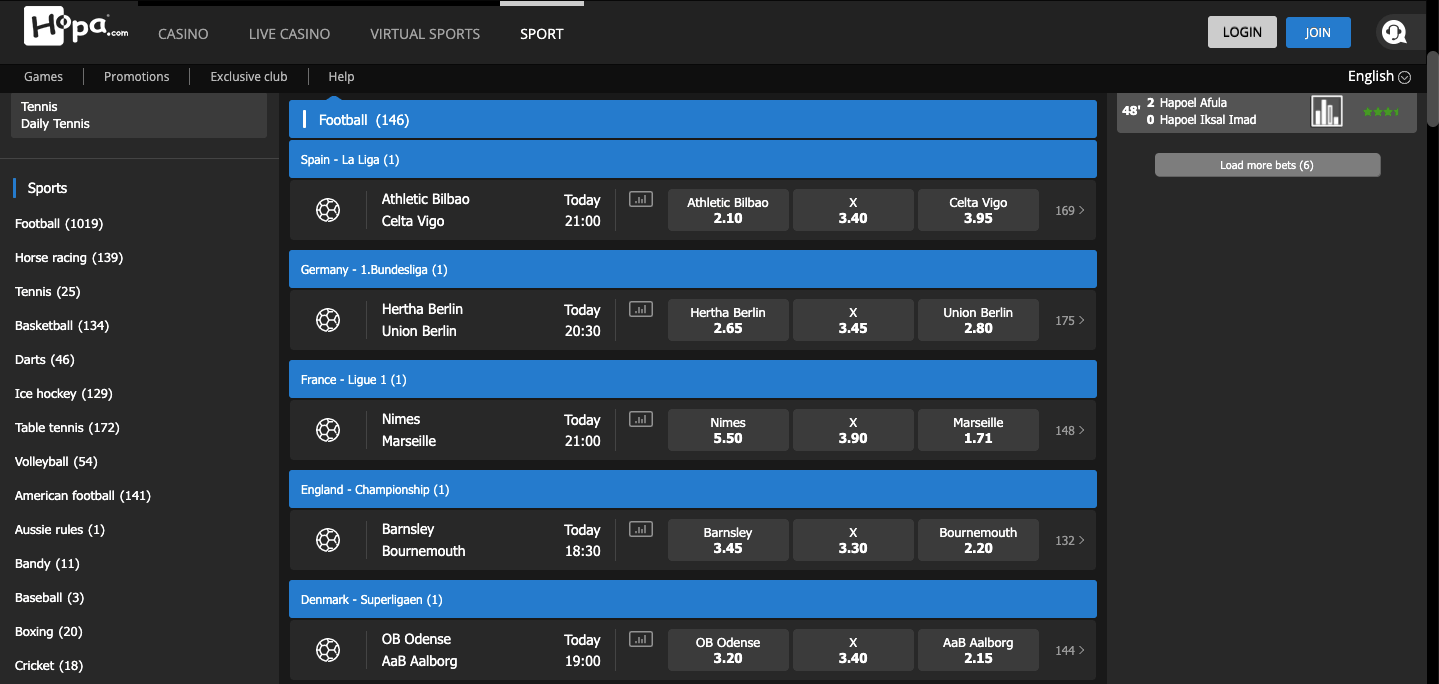The height and width of the screenshot is (684, 1439).
Task: Collapse England - Championship league header
Action: coord(693,489)
